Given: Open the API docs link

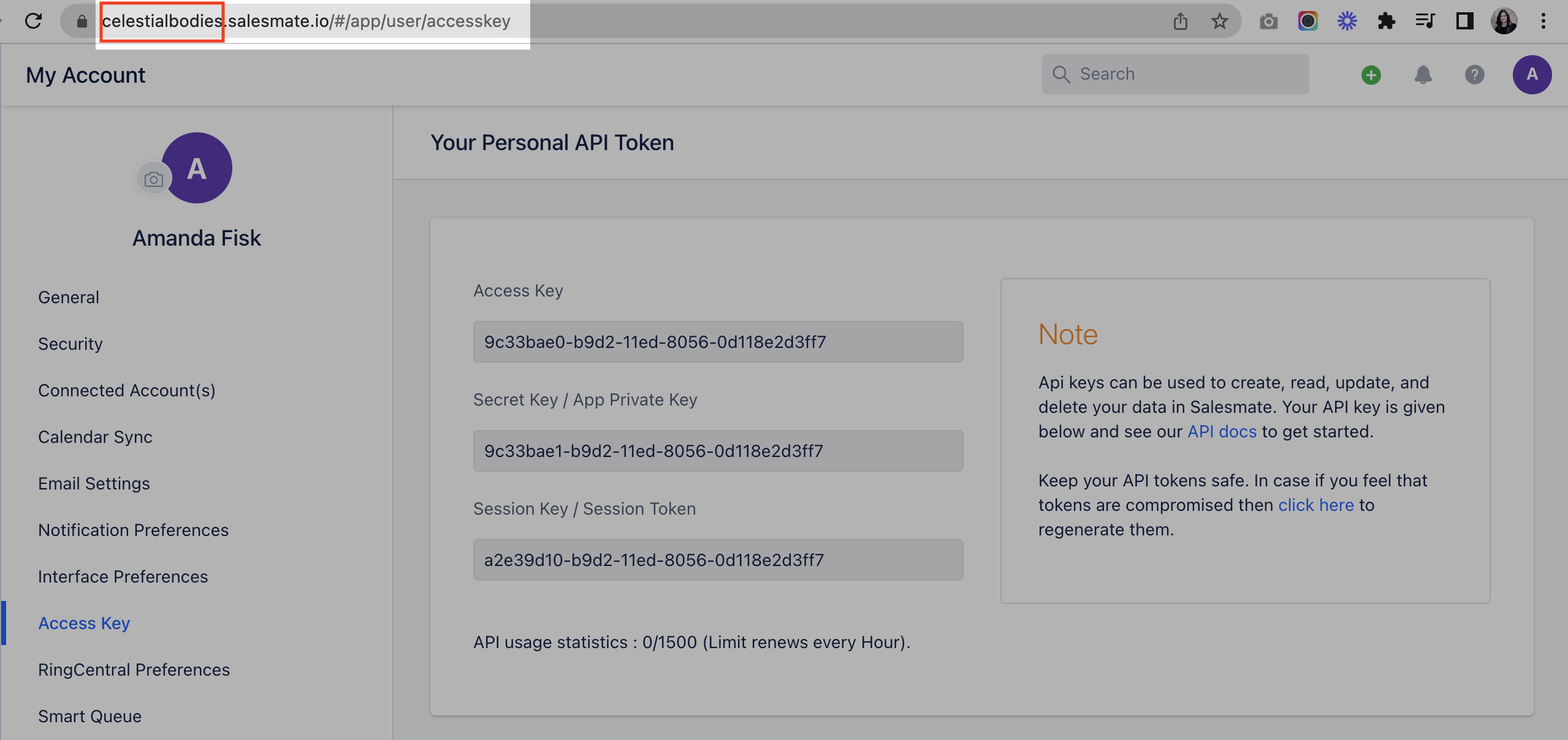Looking at the screenshot, I should coord(1222,431).
